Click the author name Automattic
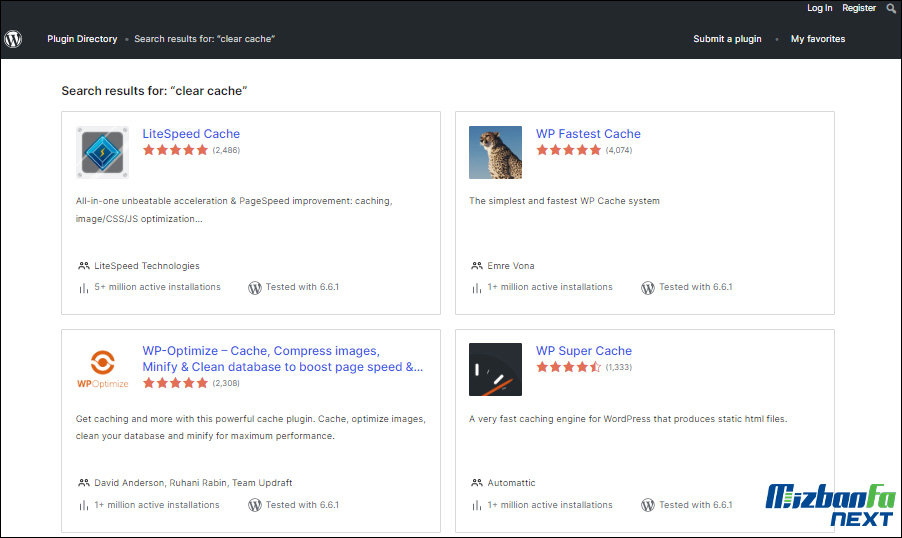The height and width of the screenshot is (538, 902). pyautogui.click(x=511, y=483)
